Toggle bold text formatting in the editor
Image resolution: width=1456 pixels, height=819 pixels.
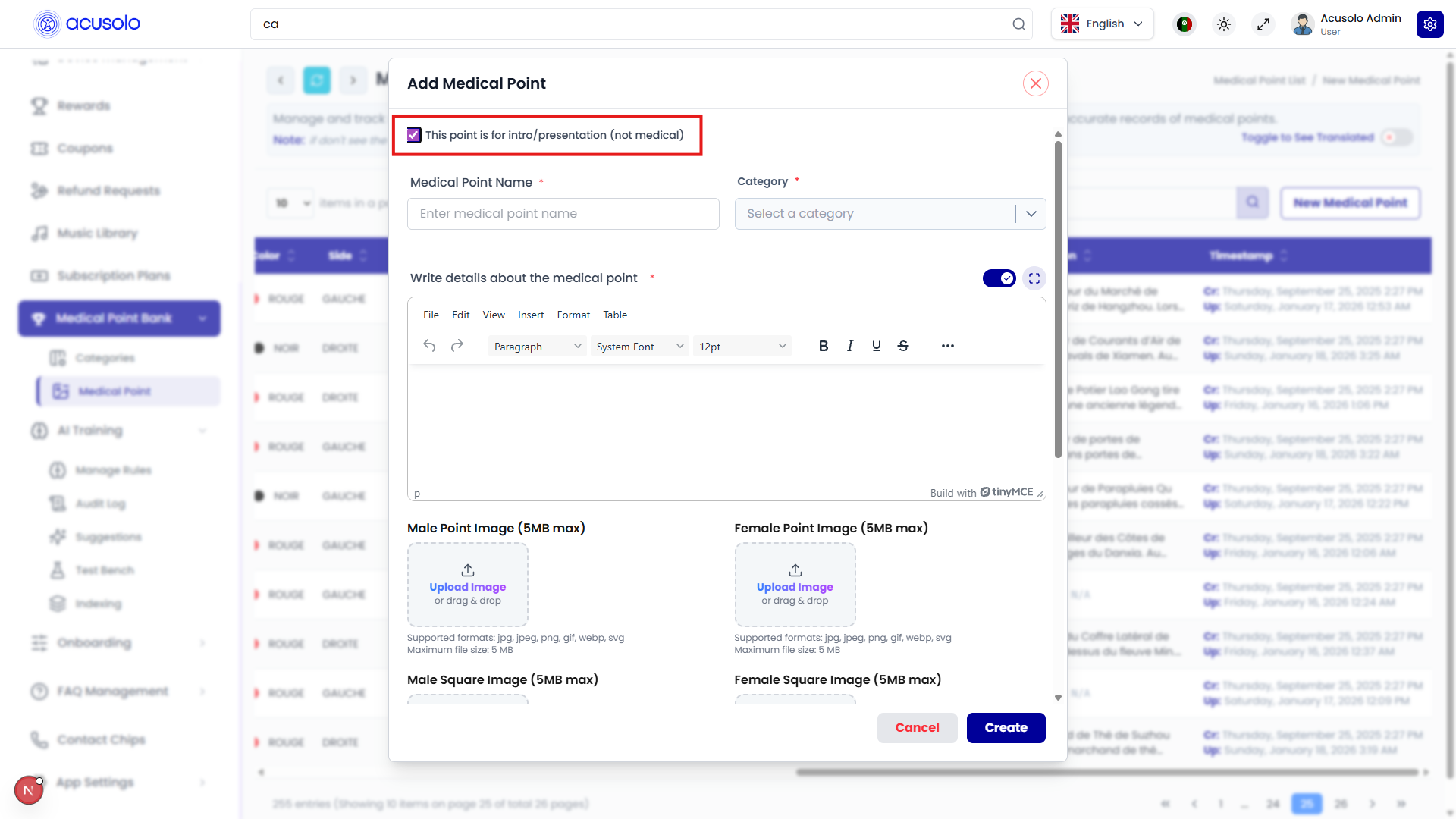click(x=824, y=346)
